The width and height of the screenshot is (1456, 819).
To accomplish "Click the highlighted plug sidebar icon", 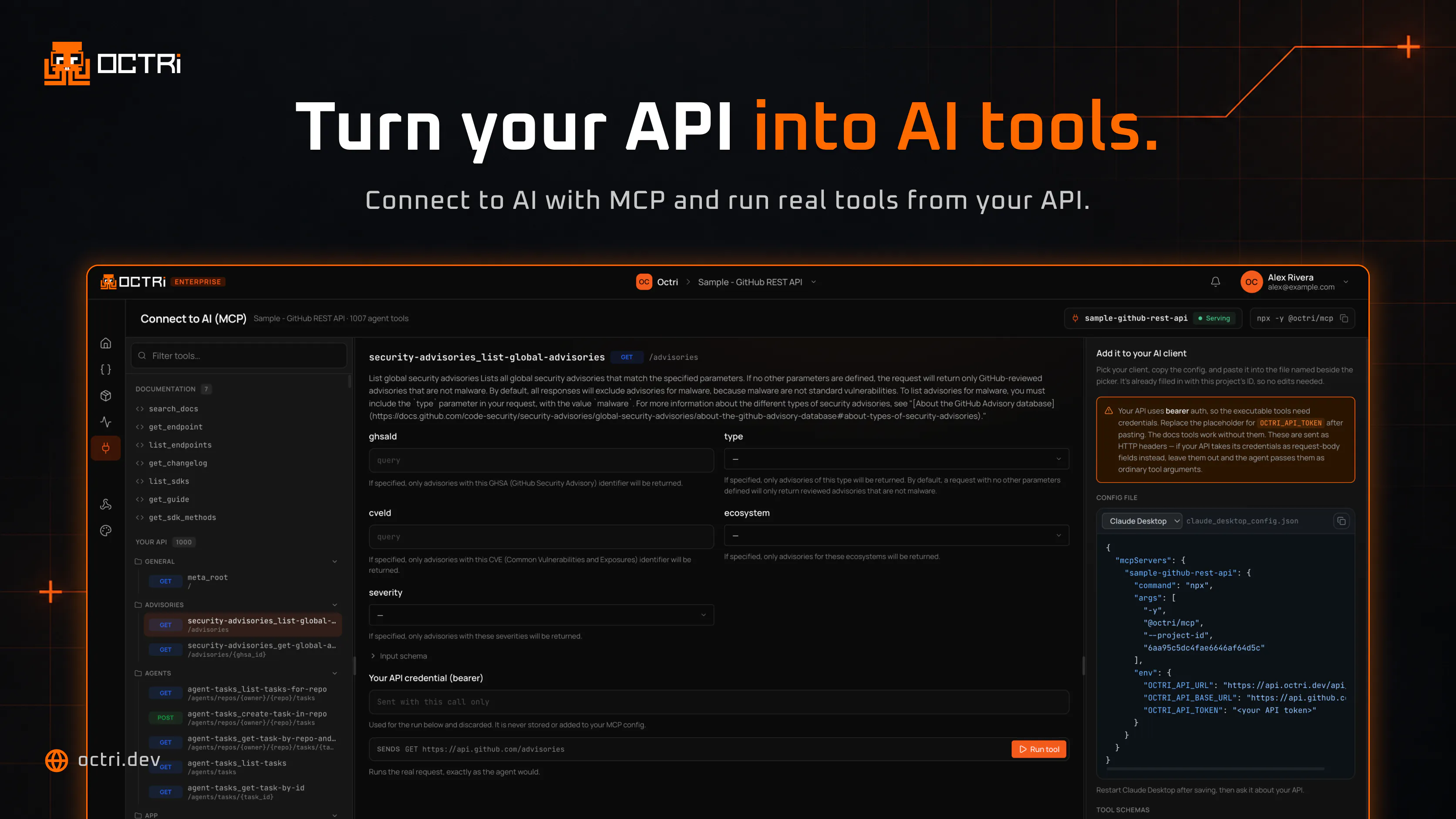I will point(106,448).
